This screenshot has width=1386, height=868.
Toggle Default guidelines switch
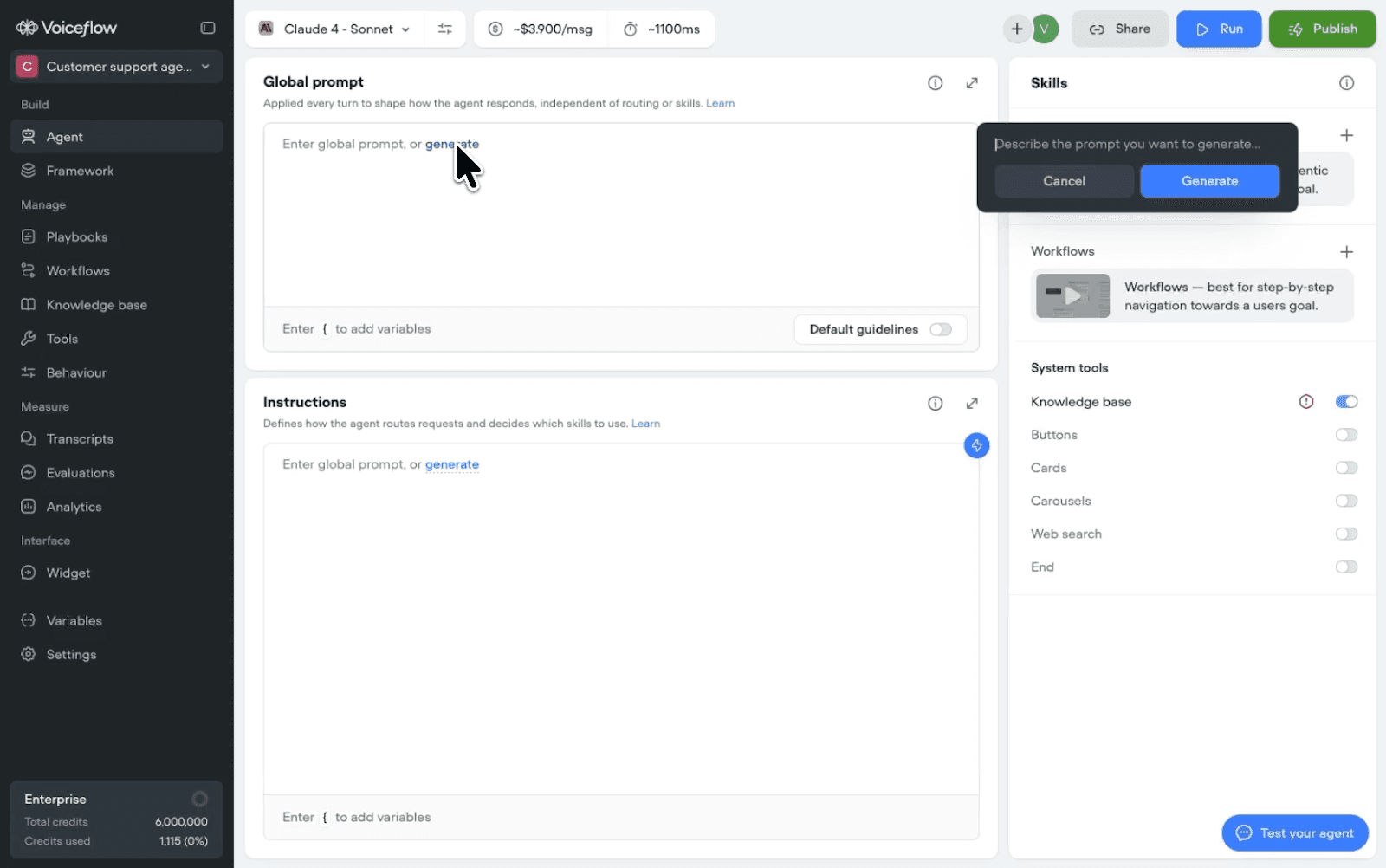pos(941,329)
